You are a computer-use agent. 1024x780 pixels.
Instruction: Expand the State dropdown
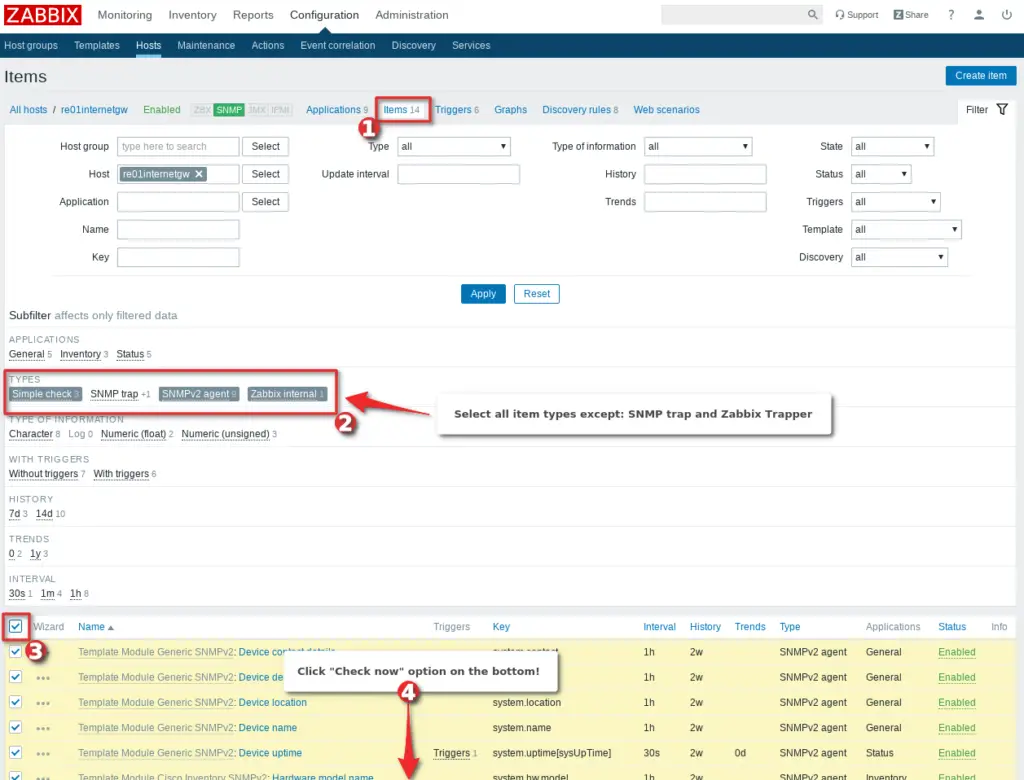click(x=892, y=146)
